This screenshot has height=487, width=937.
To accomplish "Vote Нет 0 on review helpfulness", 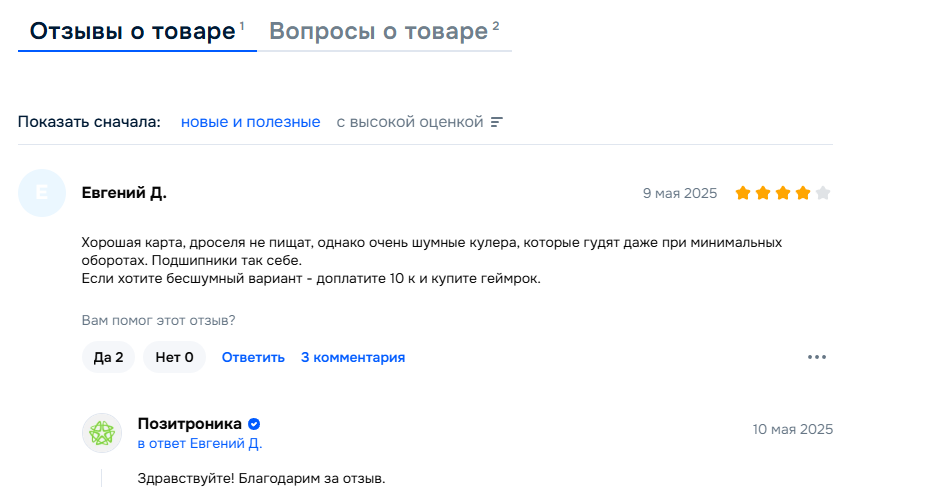I will (174, 357).
